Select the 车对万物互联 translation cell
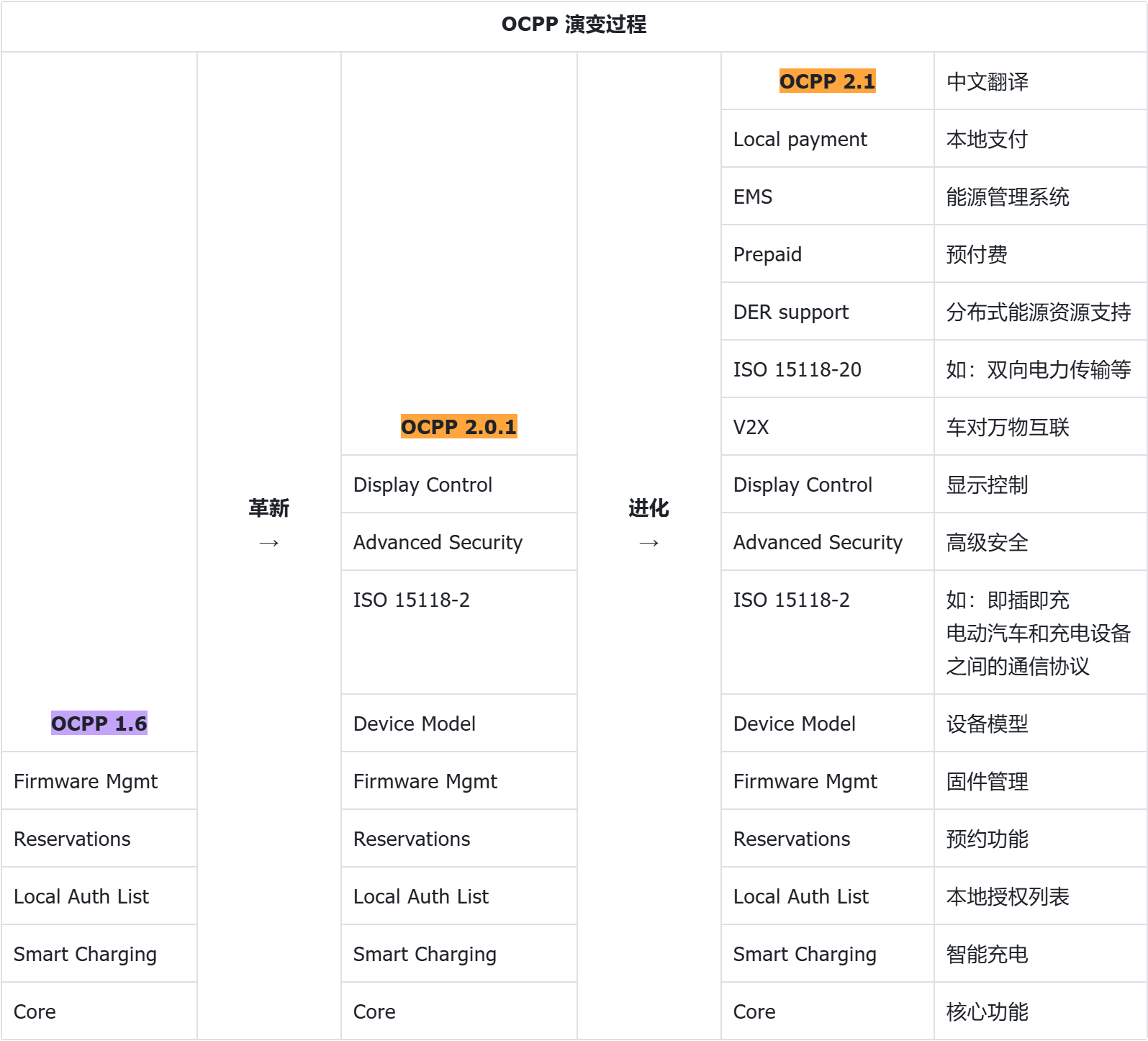 pos(1008,427)
